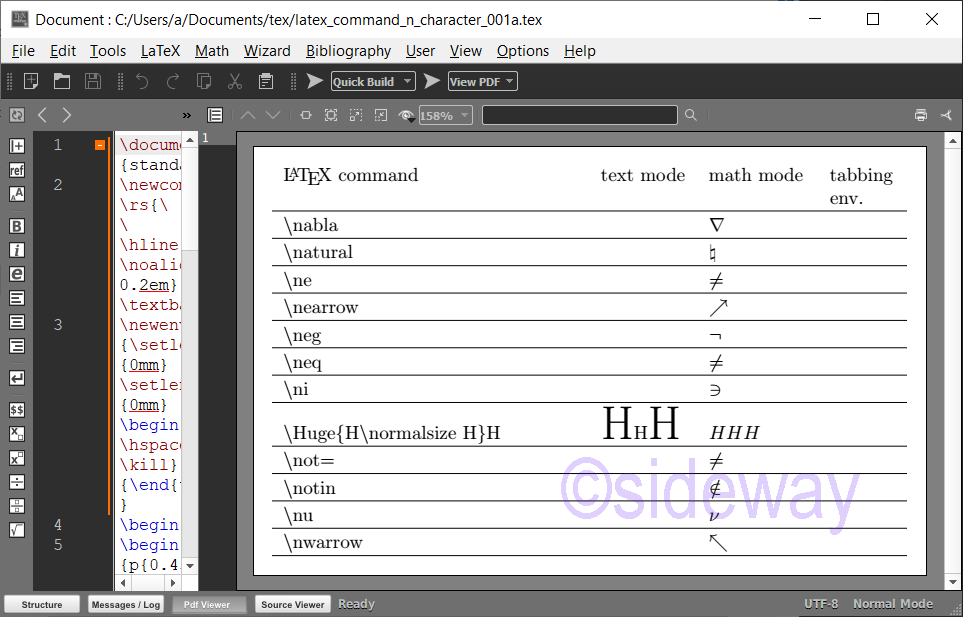Viewport: 963px width, 617px height.
Task: Open the Wizard menu
Action: pos(267,51)
